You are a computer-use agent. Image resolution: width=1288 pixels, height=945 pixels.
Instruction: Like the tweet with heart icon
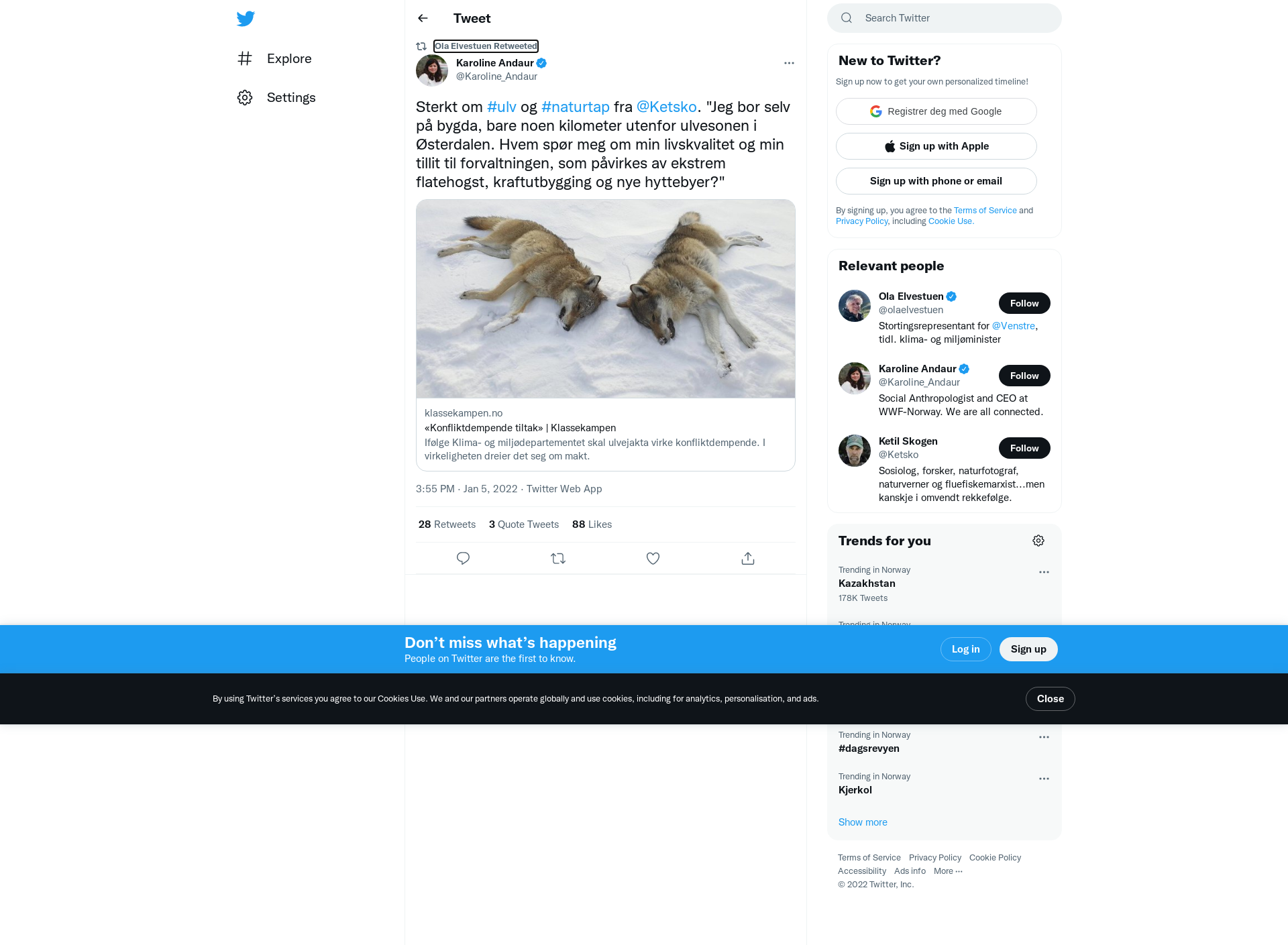pyautogui.click(x=653, y=558)
